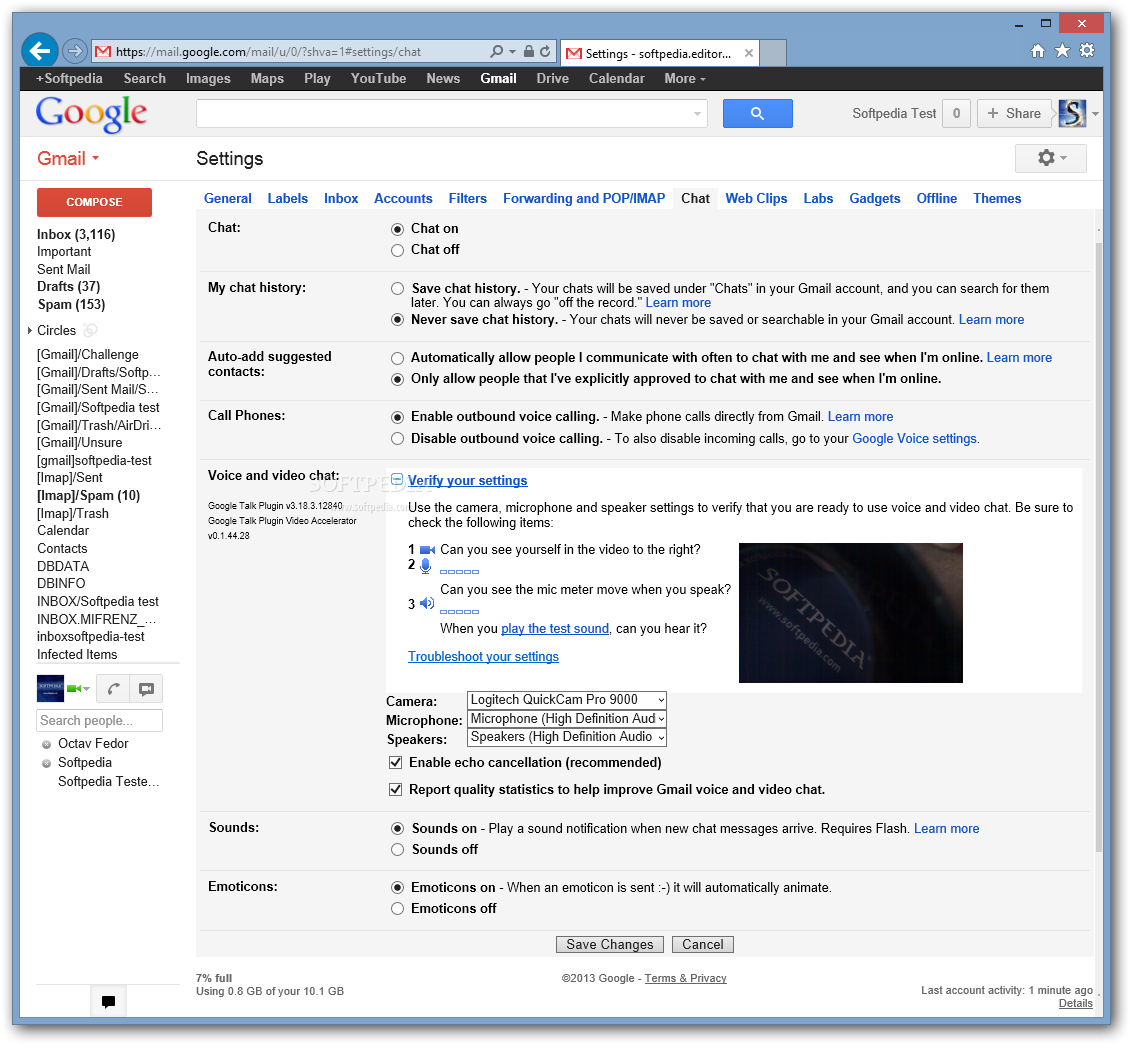Click the play the test sound link
This screenshot has width=1131, height=1045.
[555, 629]
